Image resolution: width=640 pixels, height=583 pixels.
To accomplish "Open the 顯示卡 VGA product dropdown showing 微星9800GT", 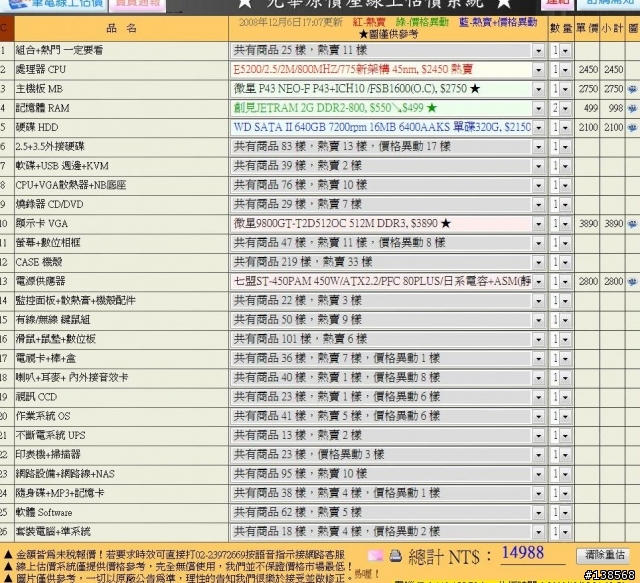I will pyautogui.click(x=387, y=223).
